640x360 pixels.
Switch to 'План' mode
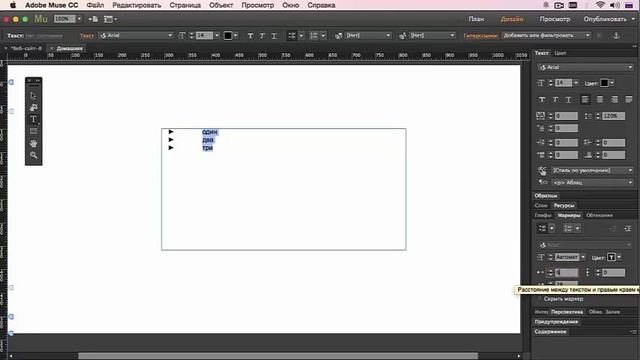(476, 19)
